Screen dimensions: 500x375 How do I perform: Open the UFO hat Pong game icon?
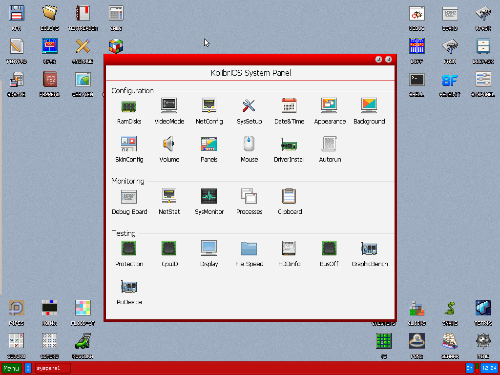[417, 341]
